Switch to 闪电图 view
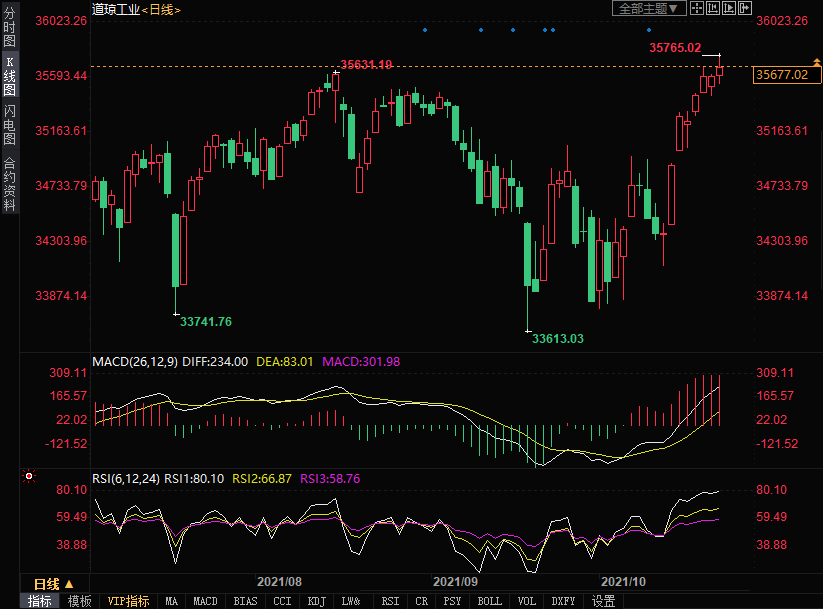This screenshot has width=823, height=609. [9, 121]
